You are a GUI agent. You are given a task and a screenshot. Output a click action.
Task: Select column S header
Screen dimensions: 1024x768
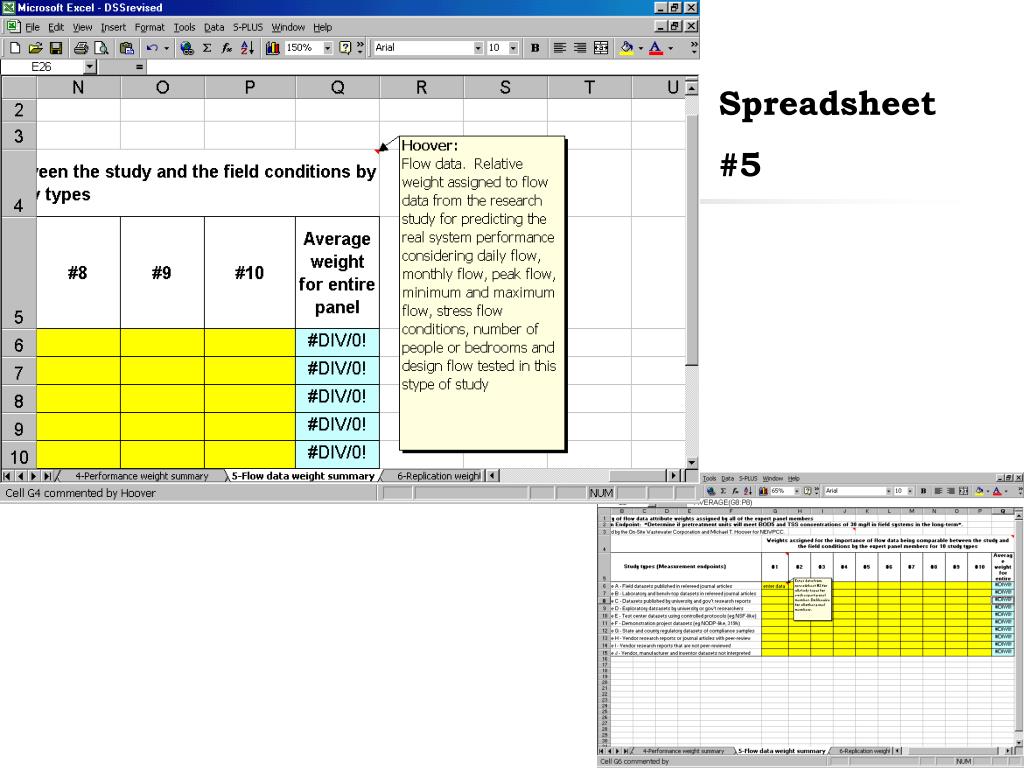[x=505, y=88]
